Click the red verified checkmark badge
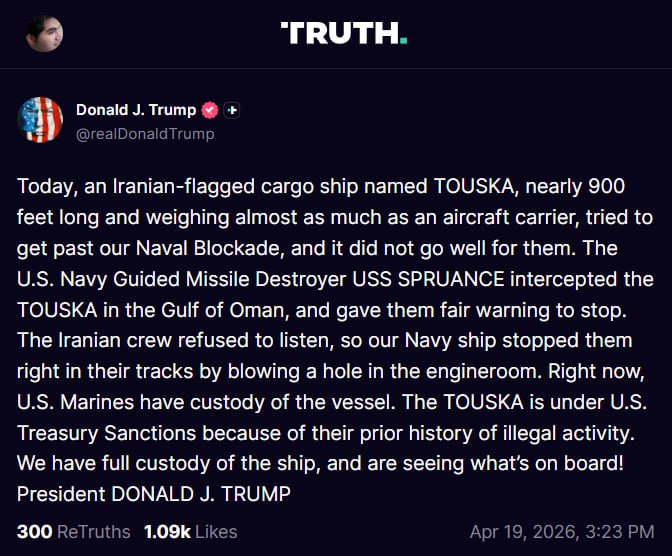Image resolution: width=672 pixels, height=556 pixels. 210,110
